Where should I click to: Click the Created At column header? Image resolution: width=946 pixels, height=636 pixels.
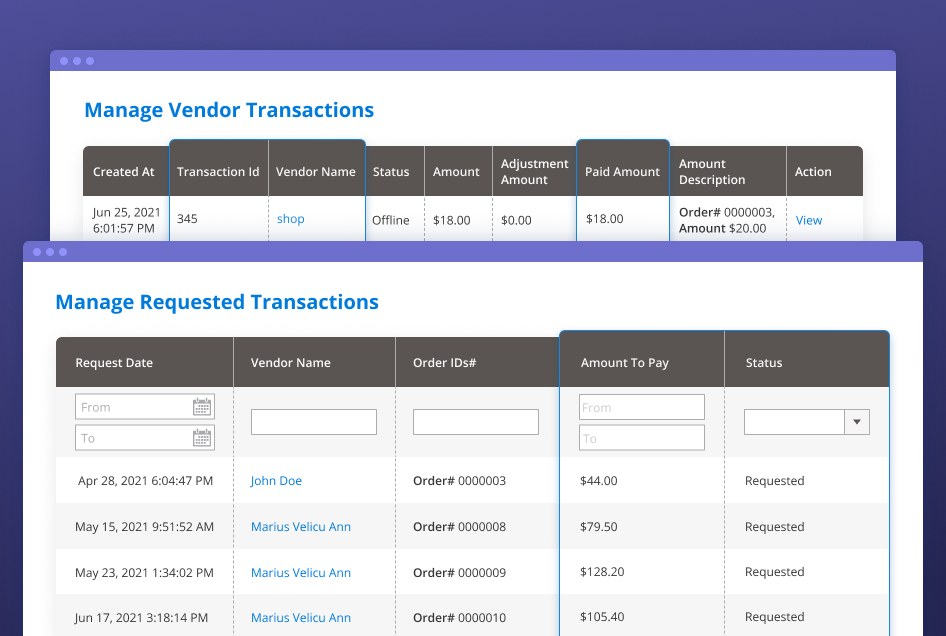[124, 171]
